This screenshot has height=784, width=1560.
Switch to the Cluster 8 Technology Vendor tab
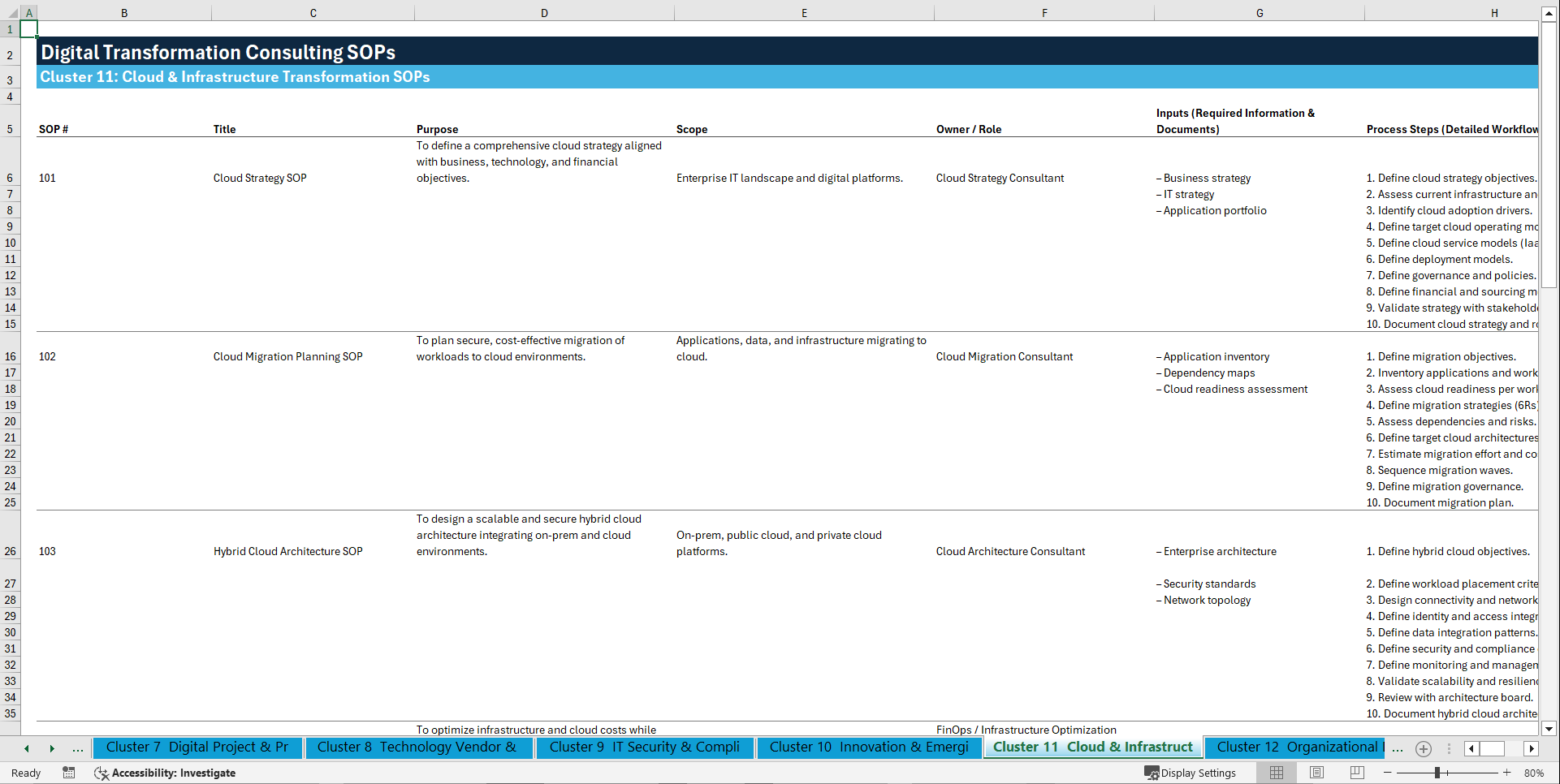[x=419, y=747]
